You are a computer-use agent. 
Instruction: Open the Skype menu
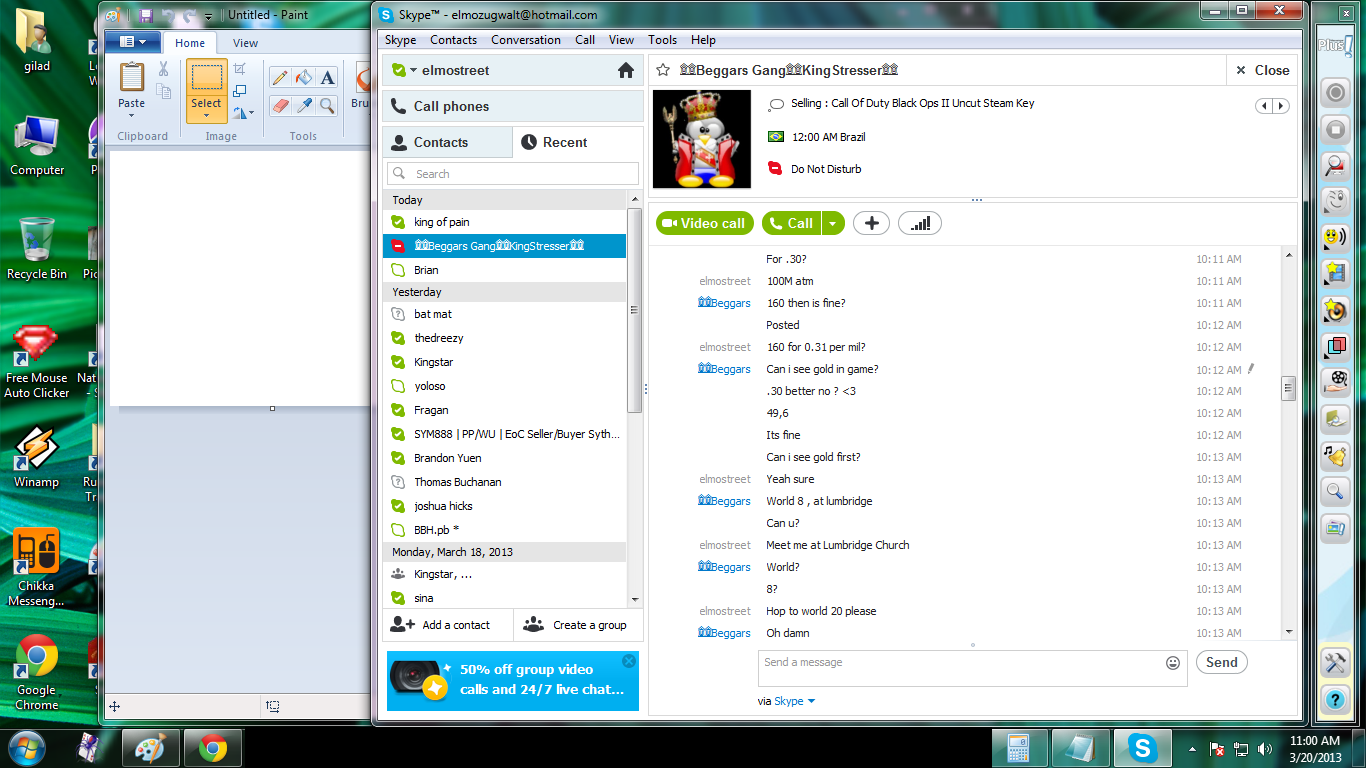tap(401, 40)
